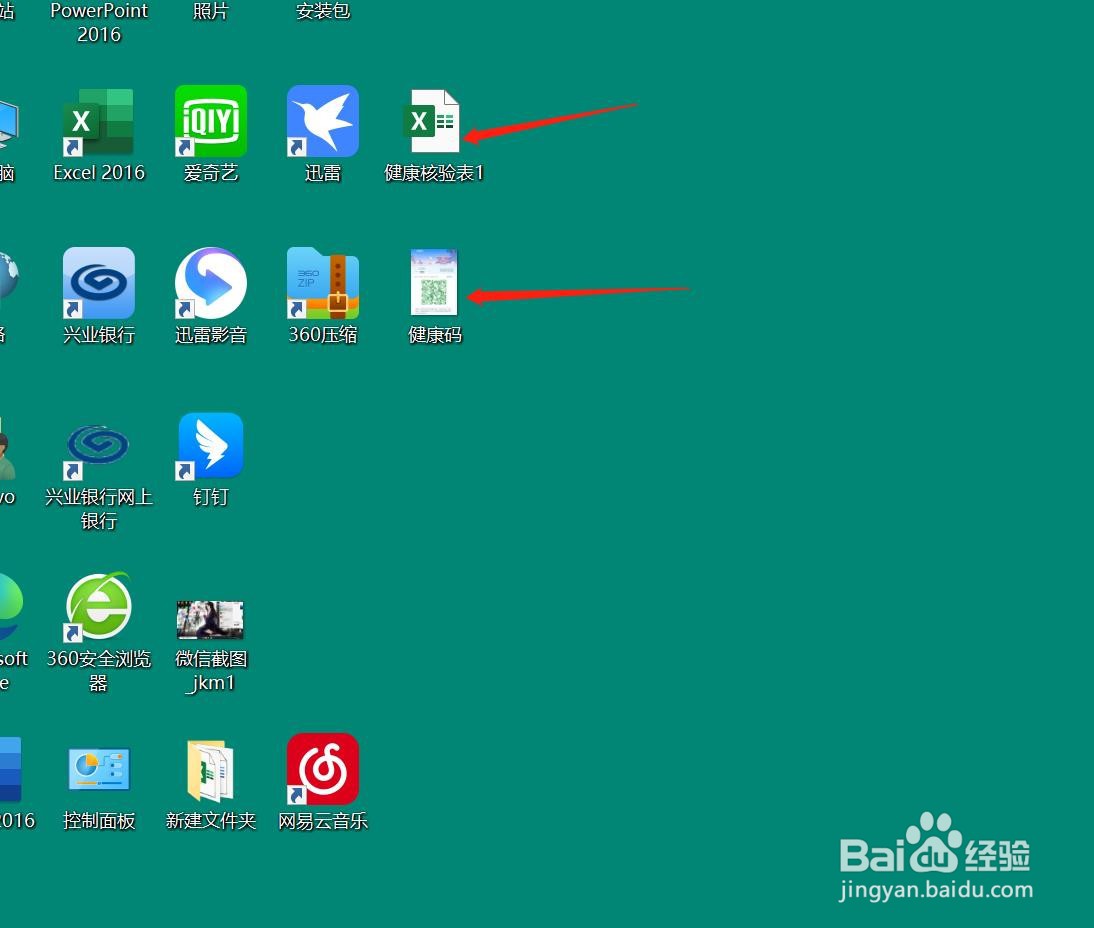Click the 爱奇艺 text label

[211, 172]
